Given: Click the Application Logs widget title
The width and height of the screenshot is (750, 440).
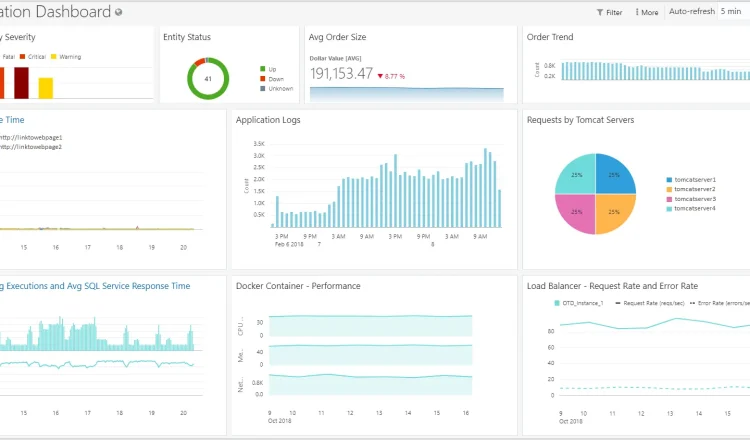Looking at the screenshot, I should coord(268,120).
